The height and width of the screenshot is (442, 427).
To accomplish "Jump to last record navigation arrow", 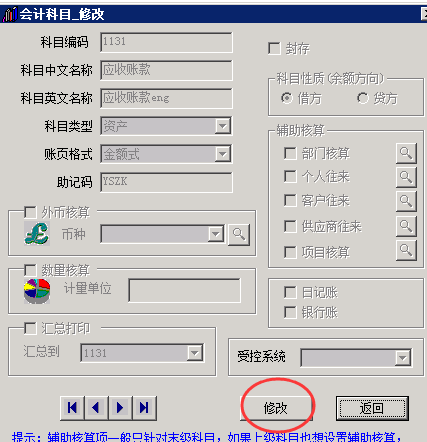I will [144, 408].
